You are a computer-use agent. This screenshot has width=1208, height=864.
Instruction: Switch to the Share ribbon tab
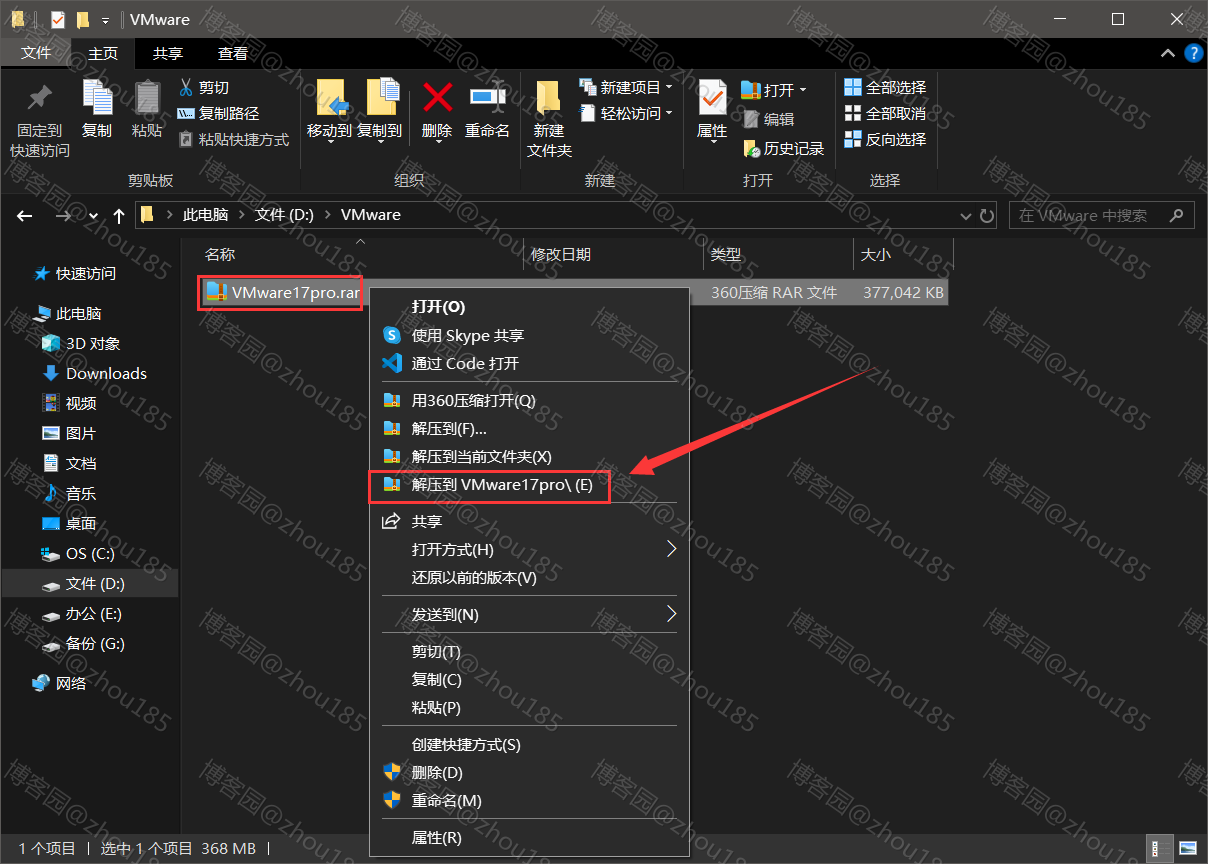coord(168,54)
